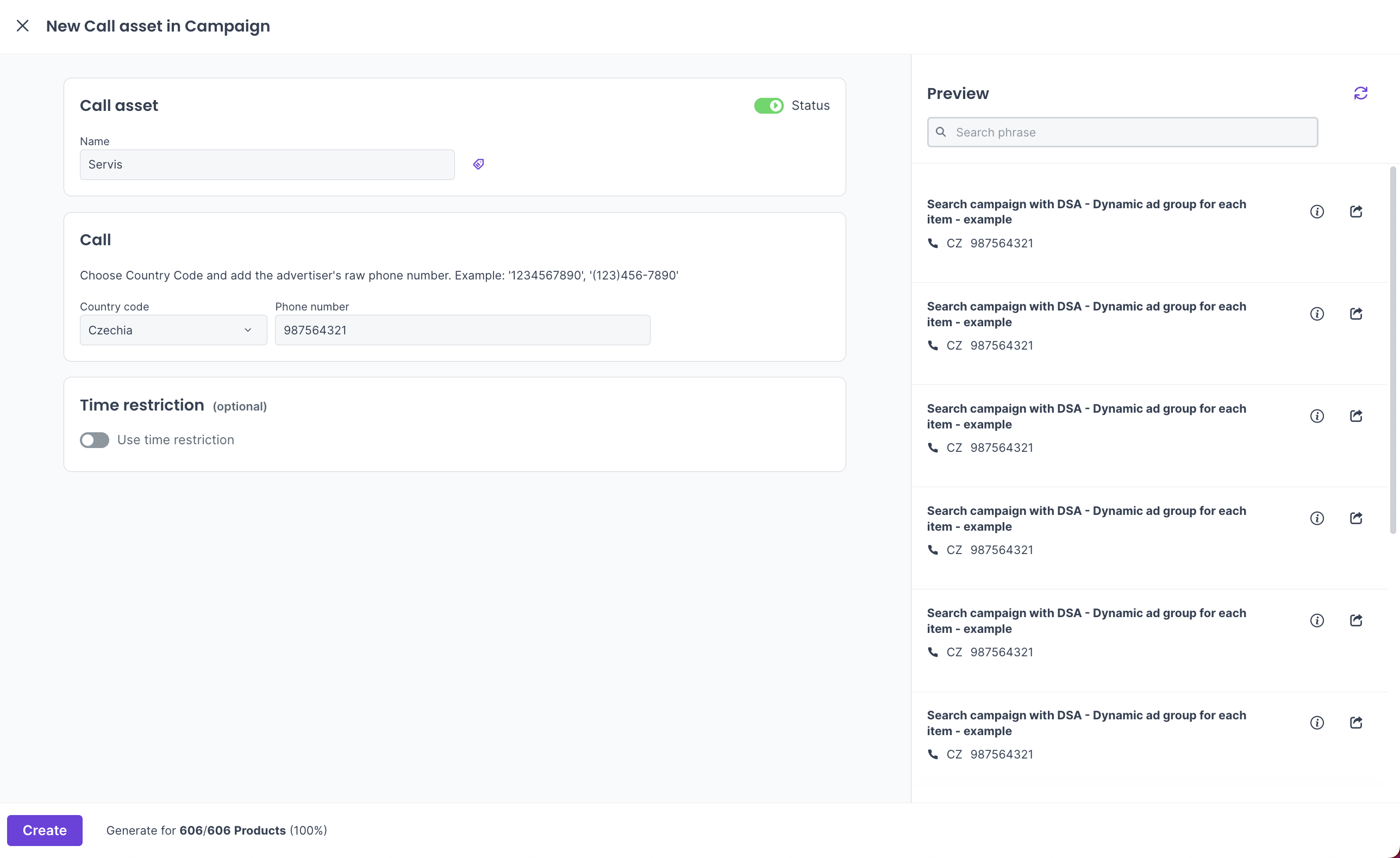The width and height of the screenshot is (1400, 858).
Task: Close the New Call asset dialog
Action: pos(23,26)
